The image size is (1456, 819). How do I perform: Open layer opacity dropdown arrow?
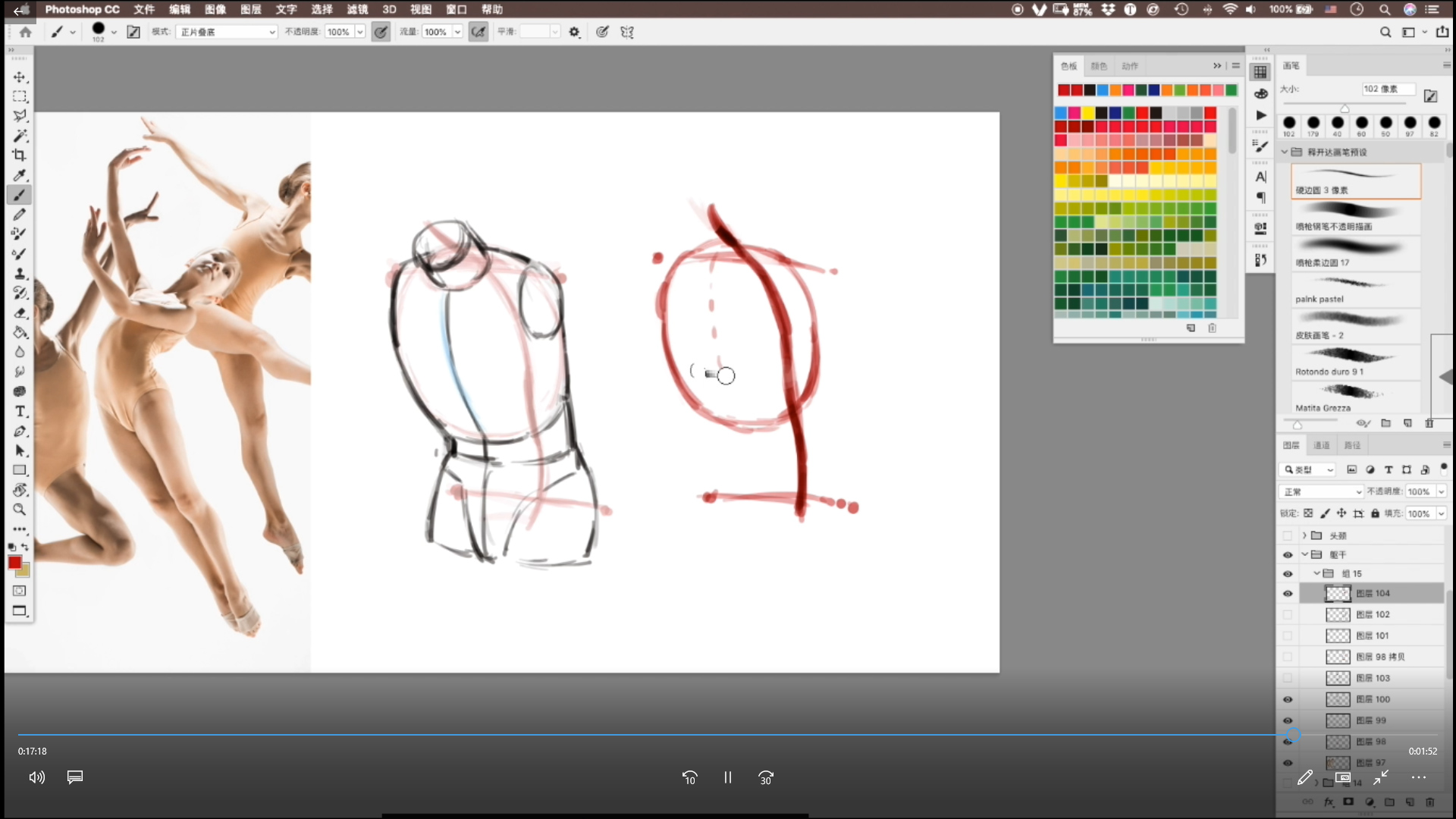[1442, 491]
